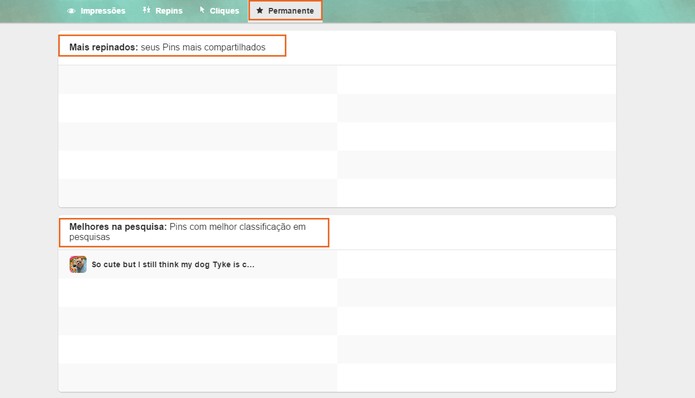Select last empty row of Mais repinados, right column

tap(476, 193)
